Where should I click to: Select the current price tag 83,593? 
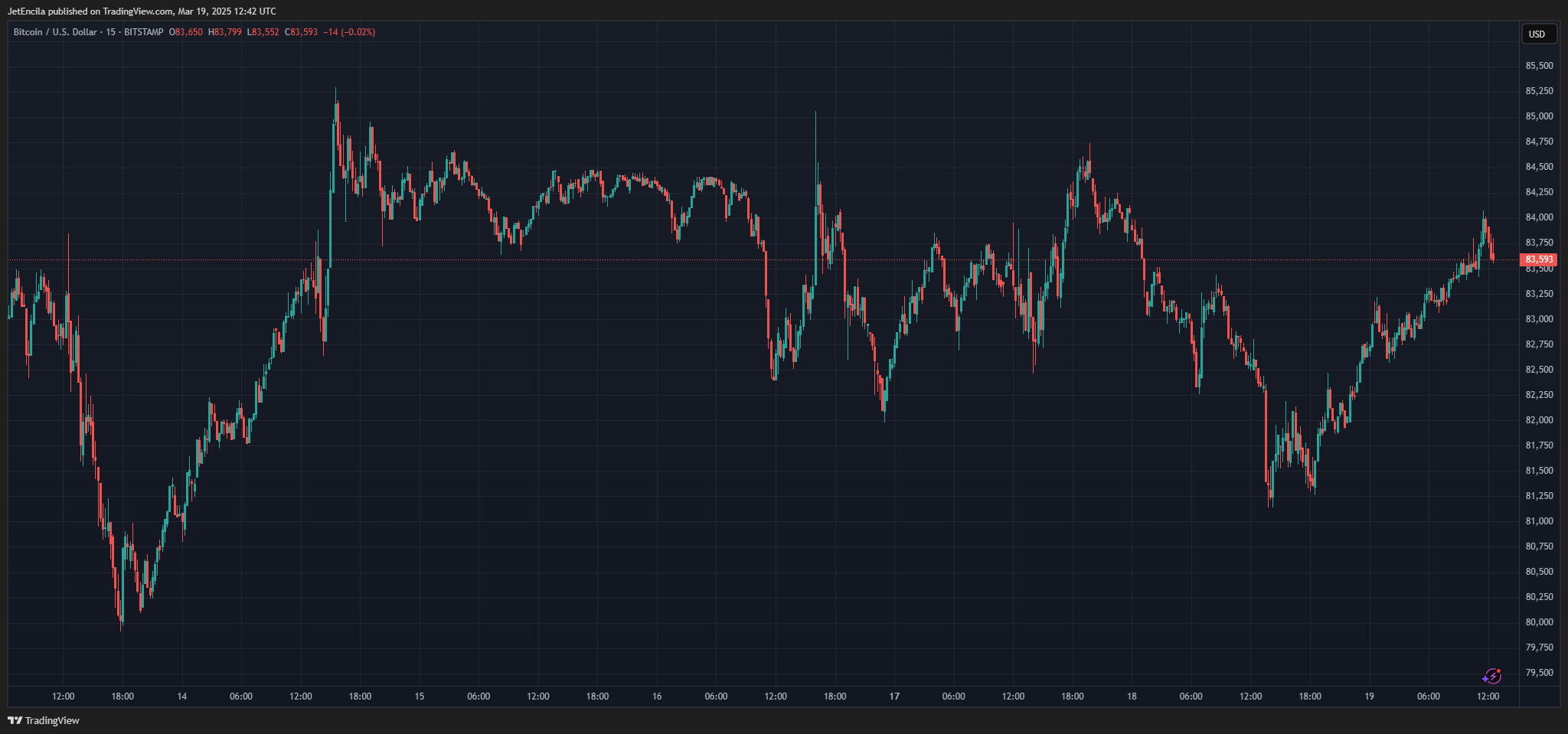click(x=1539, y=259)
